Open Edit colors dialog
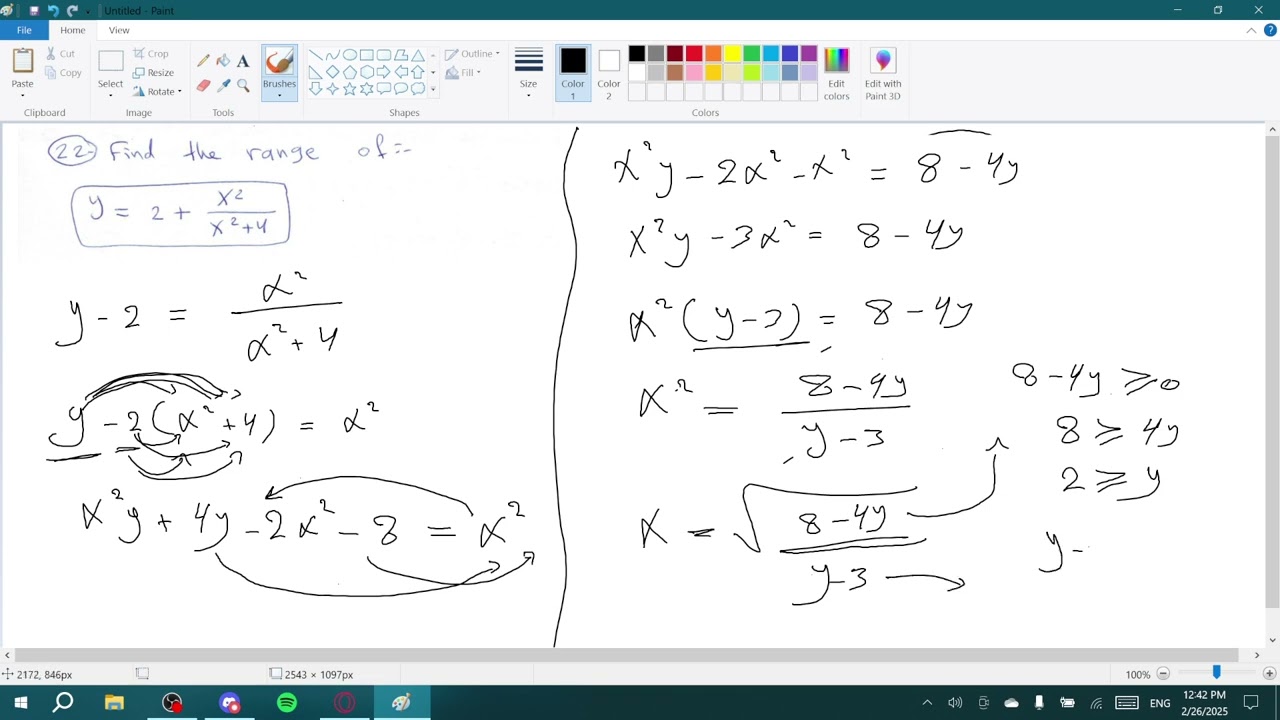 pyautogui.click(x=837, y=73)
